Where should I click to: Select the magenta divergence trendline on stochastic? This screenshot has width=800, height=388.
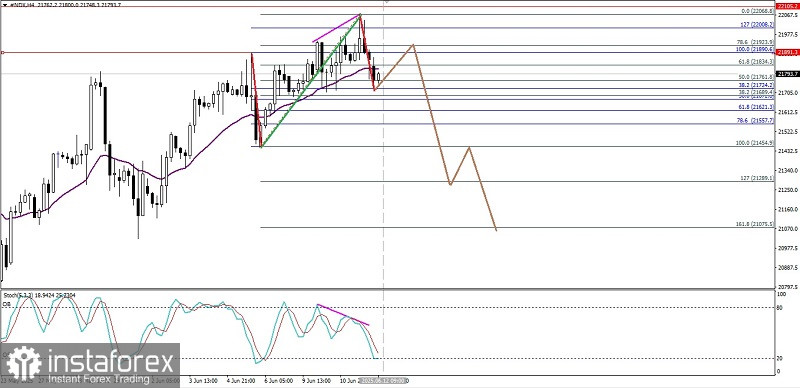point(343,314)
